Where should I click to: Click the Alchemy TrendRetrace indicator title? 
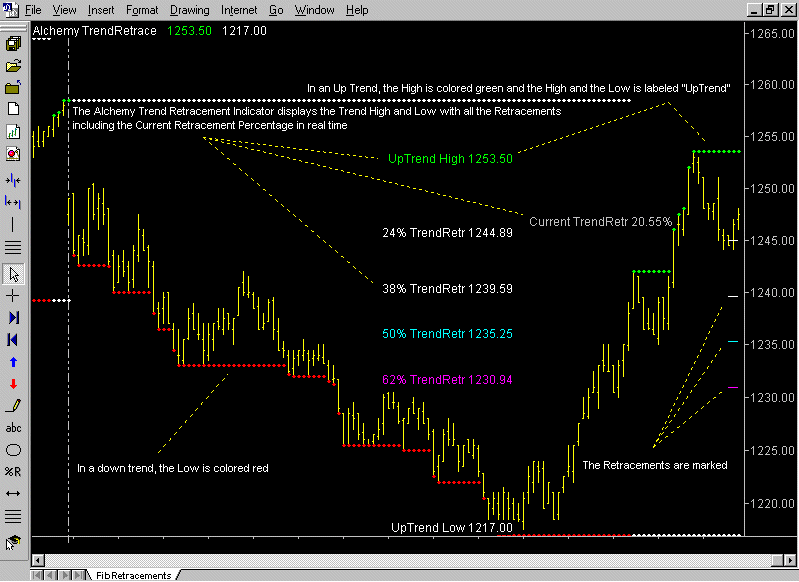95,31
